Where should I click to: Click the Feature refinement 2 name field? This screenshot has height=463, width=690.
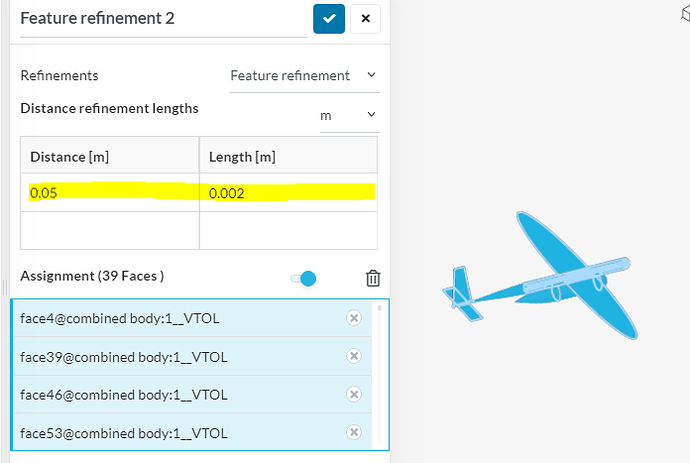click(160, 19)
